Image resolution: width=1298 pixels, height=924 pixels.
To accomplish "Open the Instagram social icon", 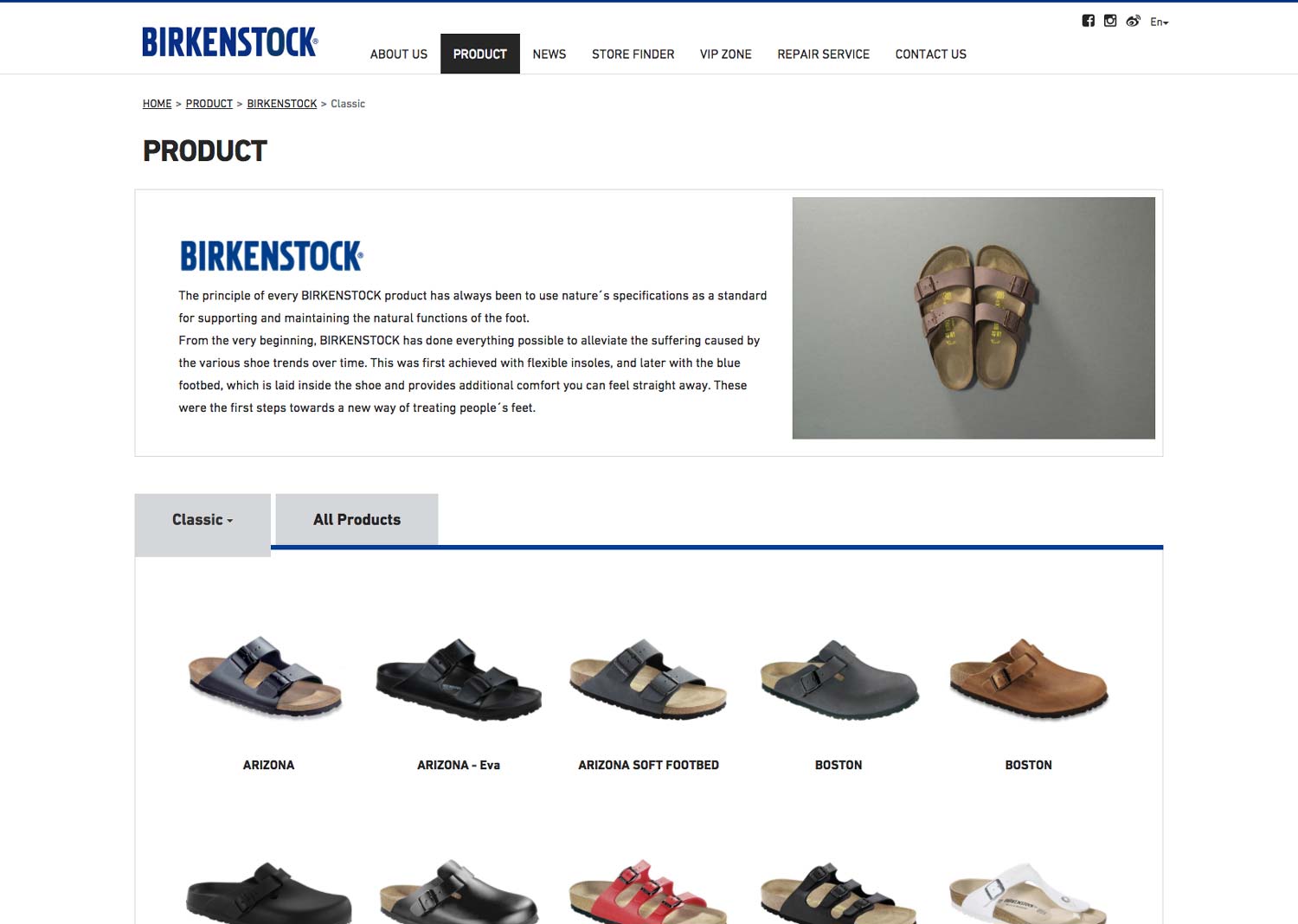I will click(1110, 21).
